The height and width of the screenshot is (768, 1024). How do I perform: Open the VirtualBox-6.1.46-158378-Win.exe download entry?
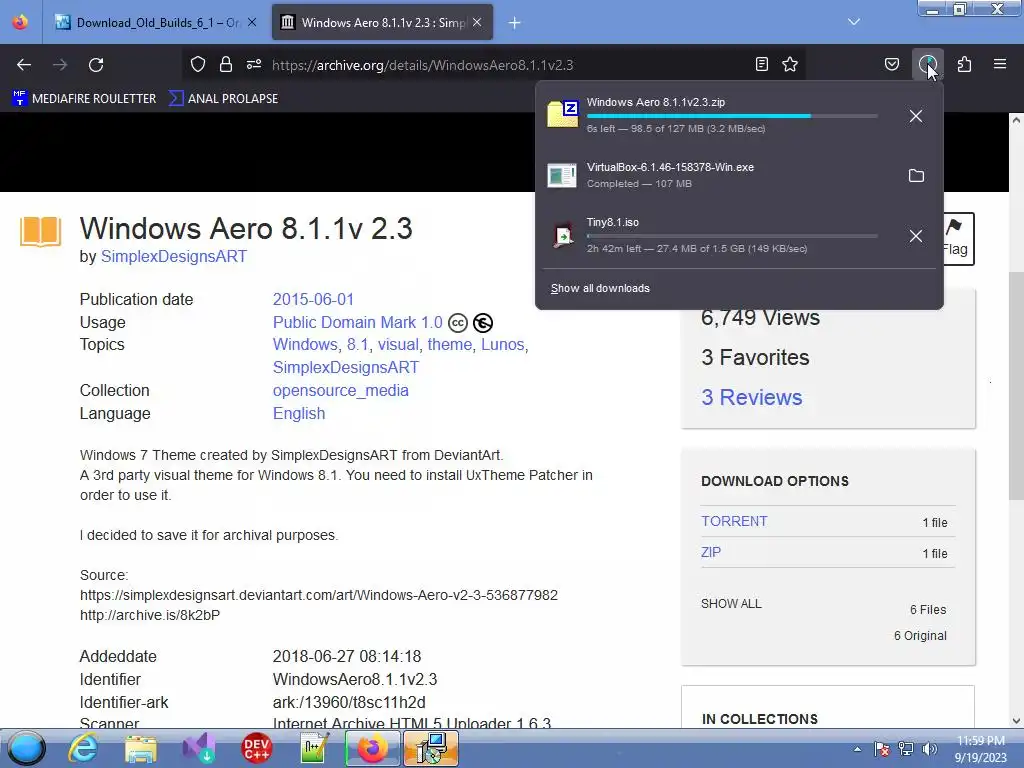tap(717, 175)
